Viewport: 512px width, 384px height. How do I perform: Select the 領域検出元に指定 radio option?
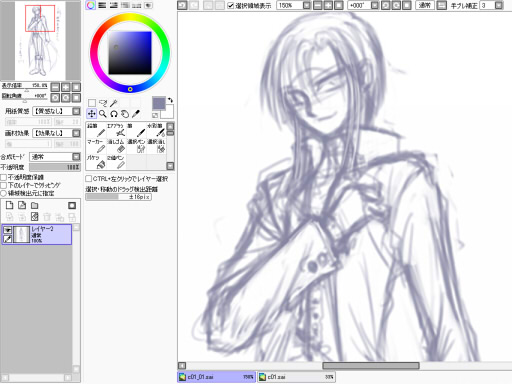[4, 193]
